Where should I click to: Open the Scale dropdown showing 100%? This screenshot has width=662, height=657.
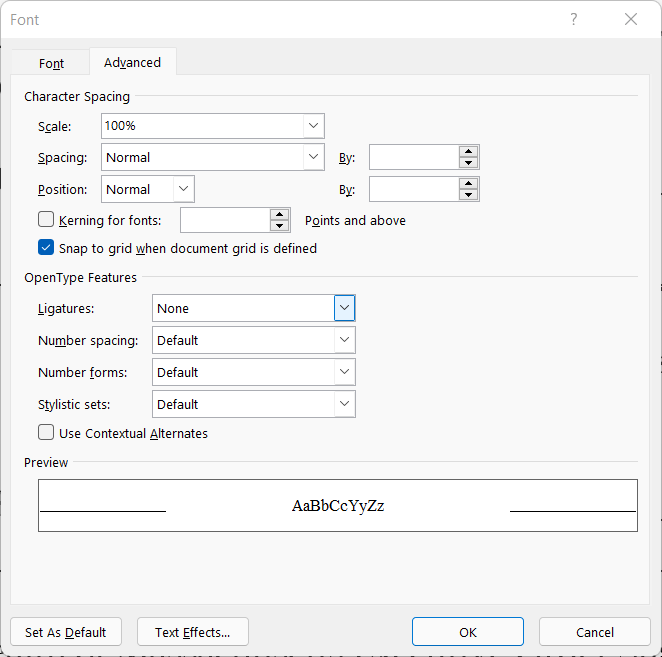[313, 126]
